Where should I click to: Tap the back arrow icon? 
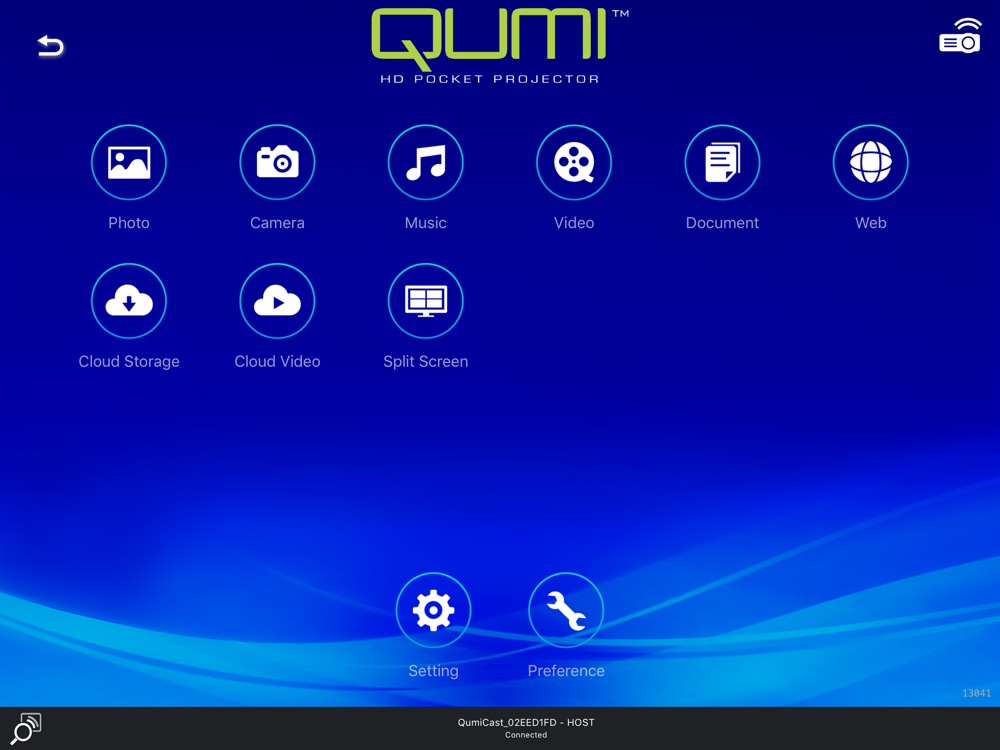pos(50,46)
